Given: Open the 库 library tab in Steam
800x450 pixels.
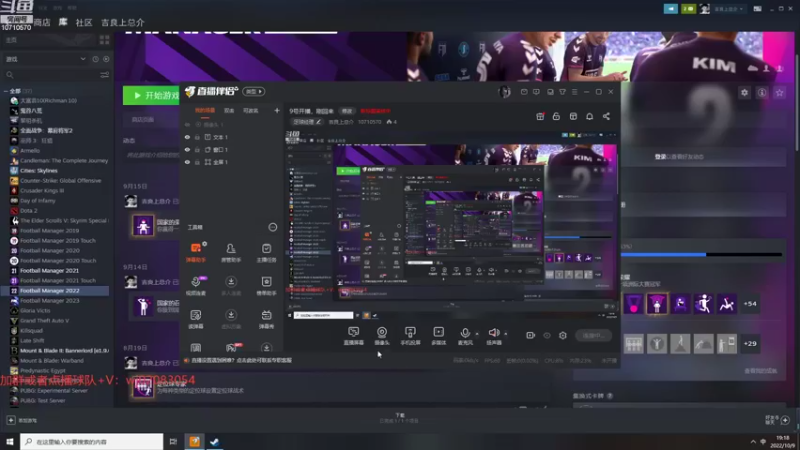Looking at the screenshot, I should click(63, 22).
